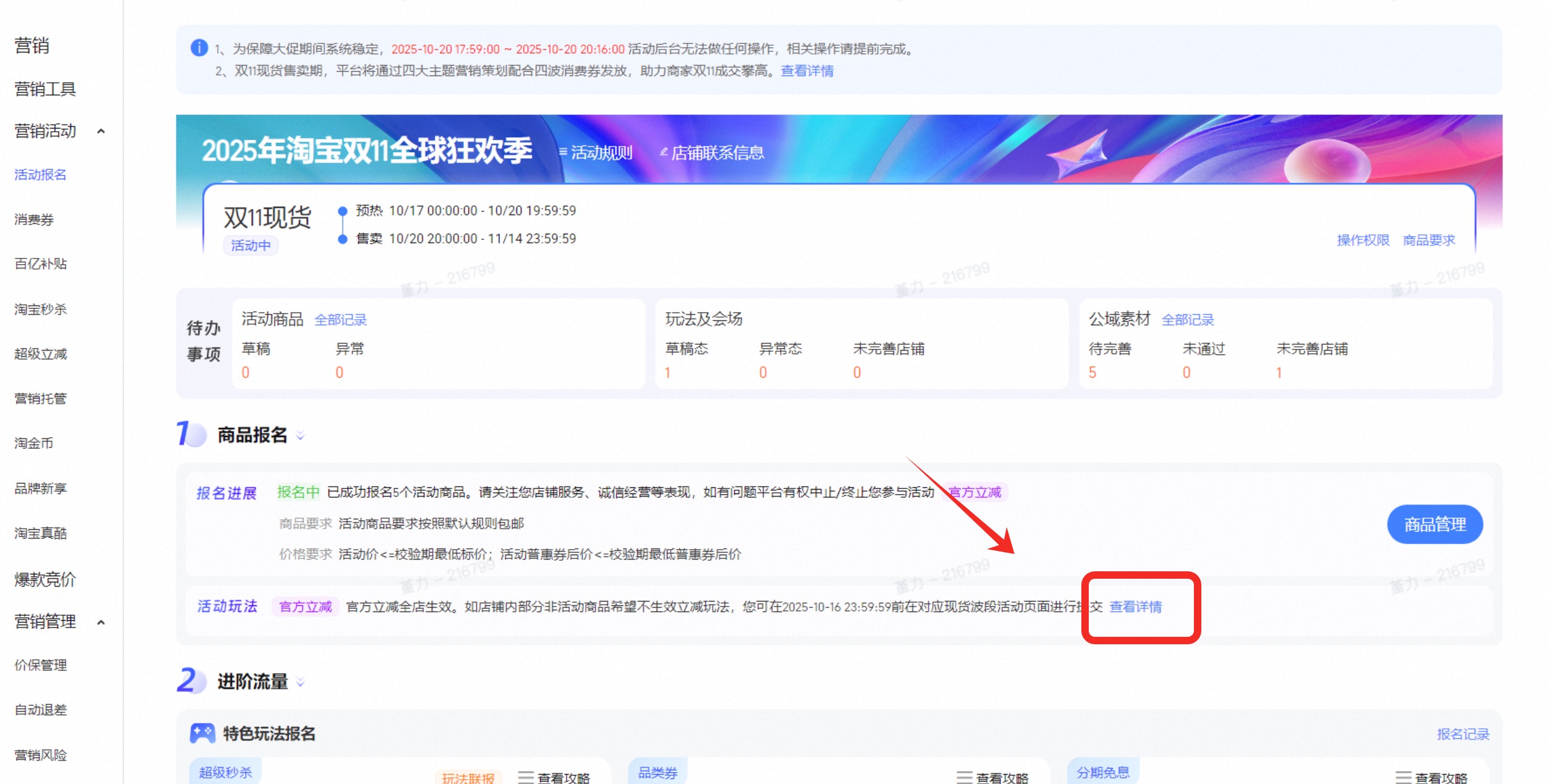Open 全部记录 link beside 活动商品
The image size is (1549, 784).
[x=340, y=320]
